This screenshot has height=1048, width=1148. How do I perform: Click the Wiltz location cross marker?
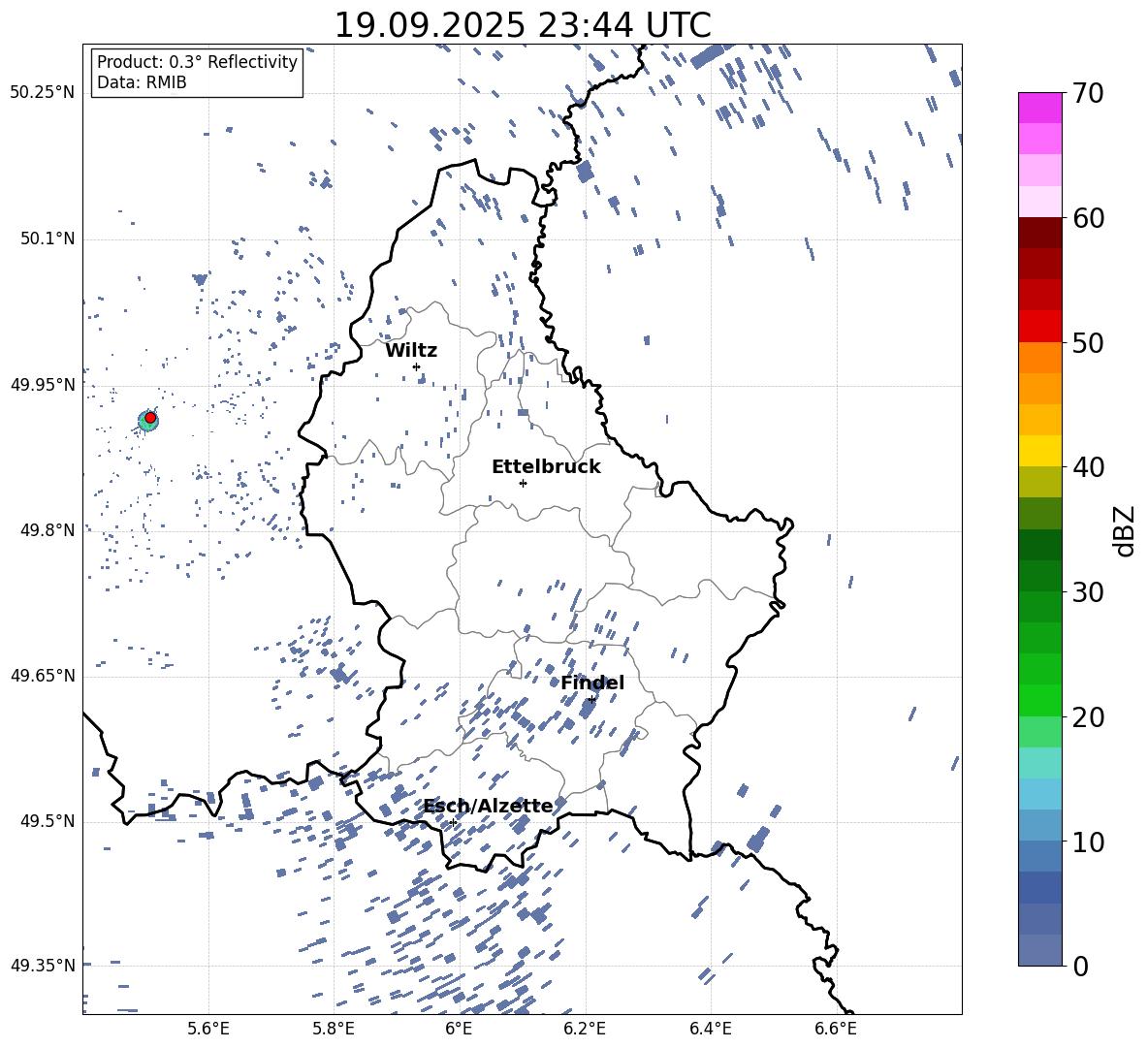point(417,366)
